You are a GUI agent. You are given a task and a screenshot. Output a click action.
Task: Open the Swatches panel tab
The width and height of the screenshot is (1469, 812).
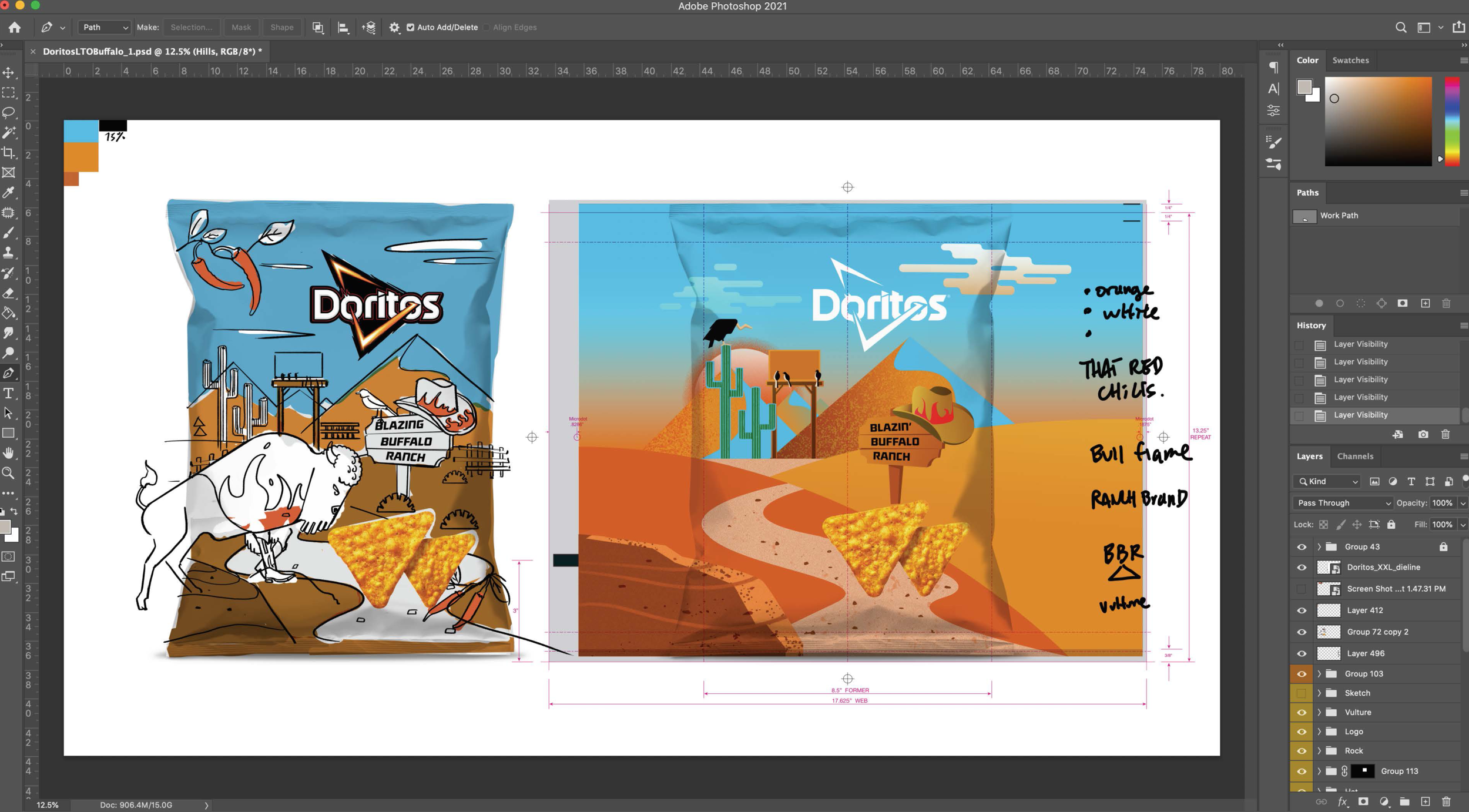(1350, 60)
